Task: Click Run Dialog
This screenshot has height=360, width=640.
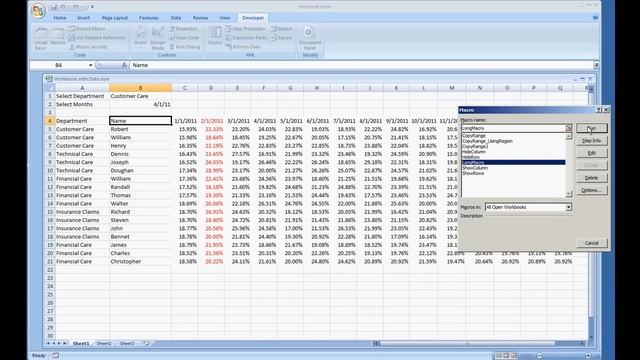Action: tap(184, 47)
